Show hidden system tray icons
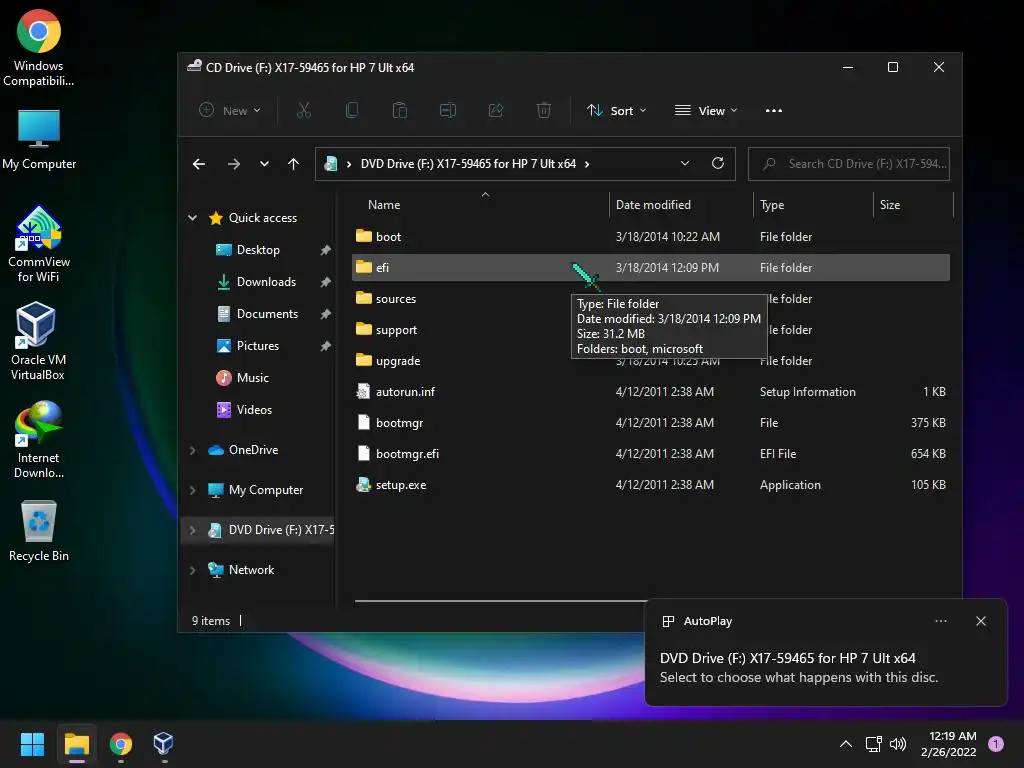Screen dimensions: 1024x768 pyautogui.click(x=846, y=744)
